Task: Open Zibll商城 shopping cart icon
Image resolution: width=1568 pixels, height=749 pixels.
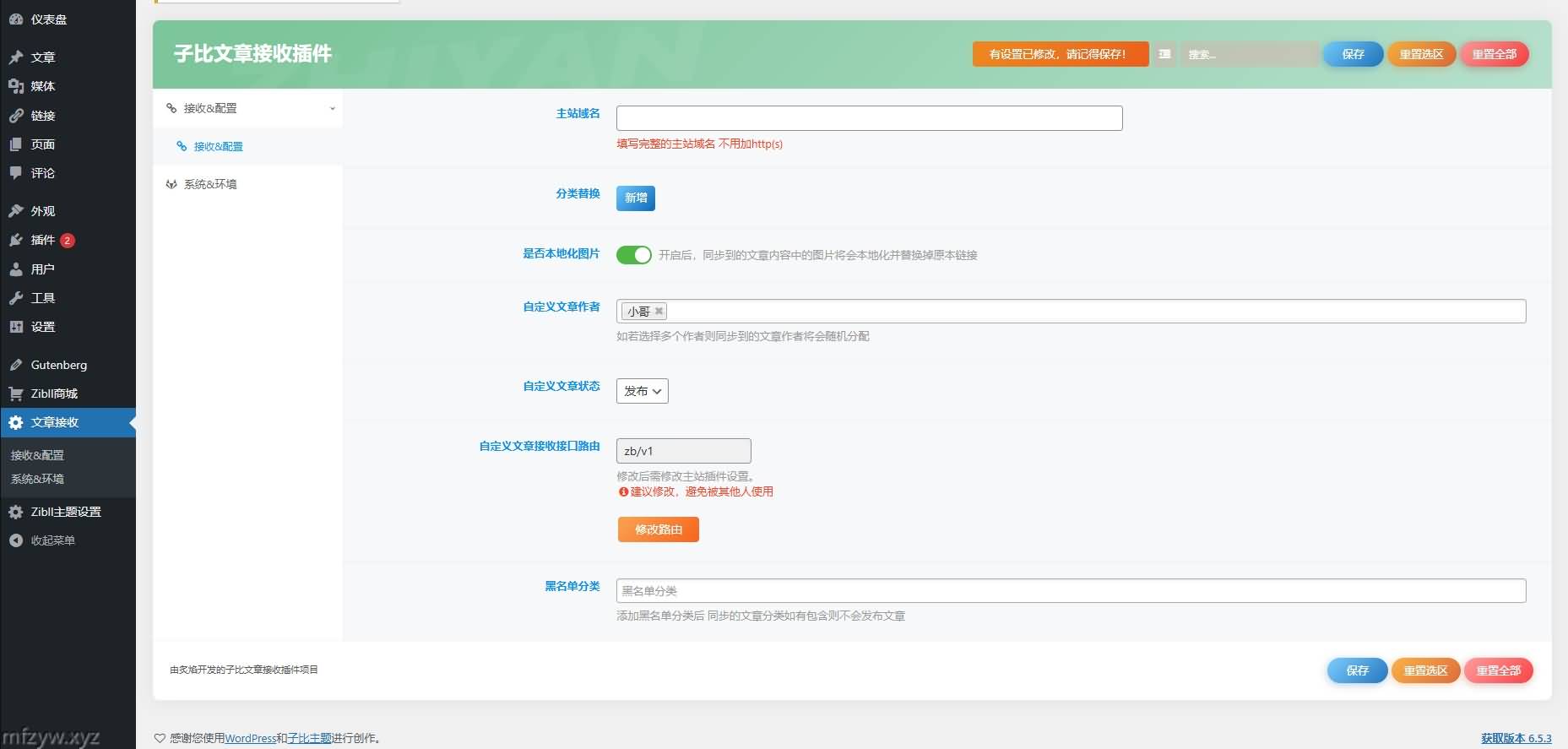Action: coord(16,393)
